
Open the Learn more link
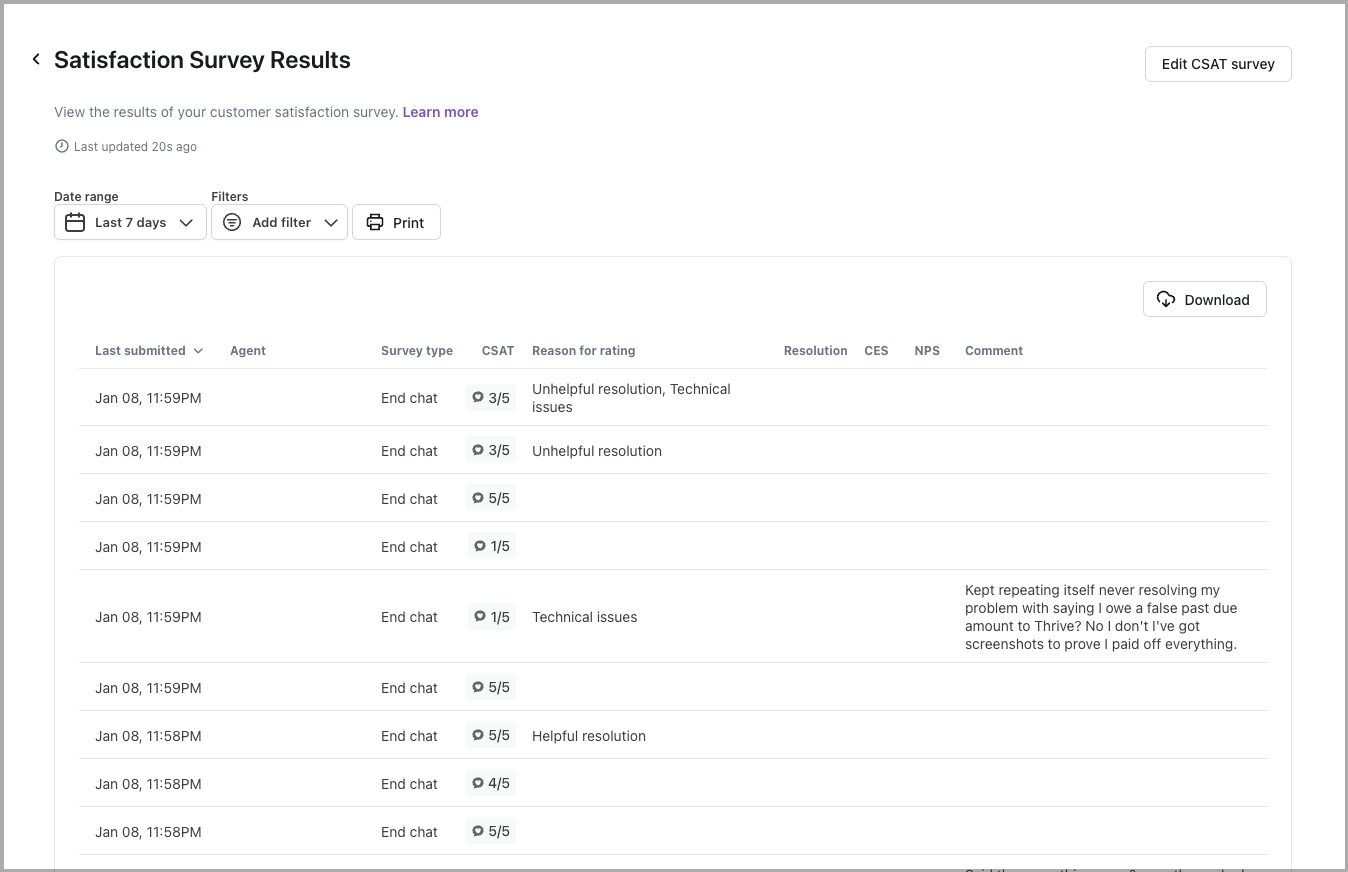coord(440,112)
